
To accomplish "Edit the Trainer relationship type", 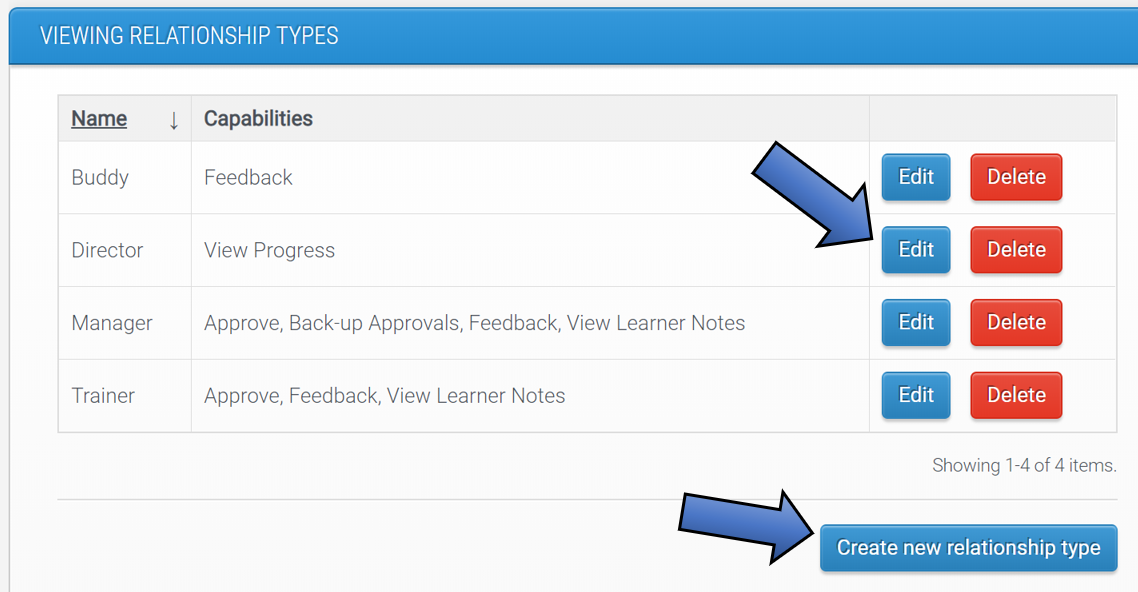I will tap(915, 395).
